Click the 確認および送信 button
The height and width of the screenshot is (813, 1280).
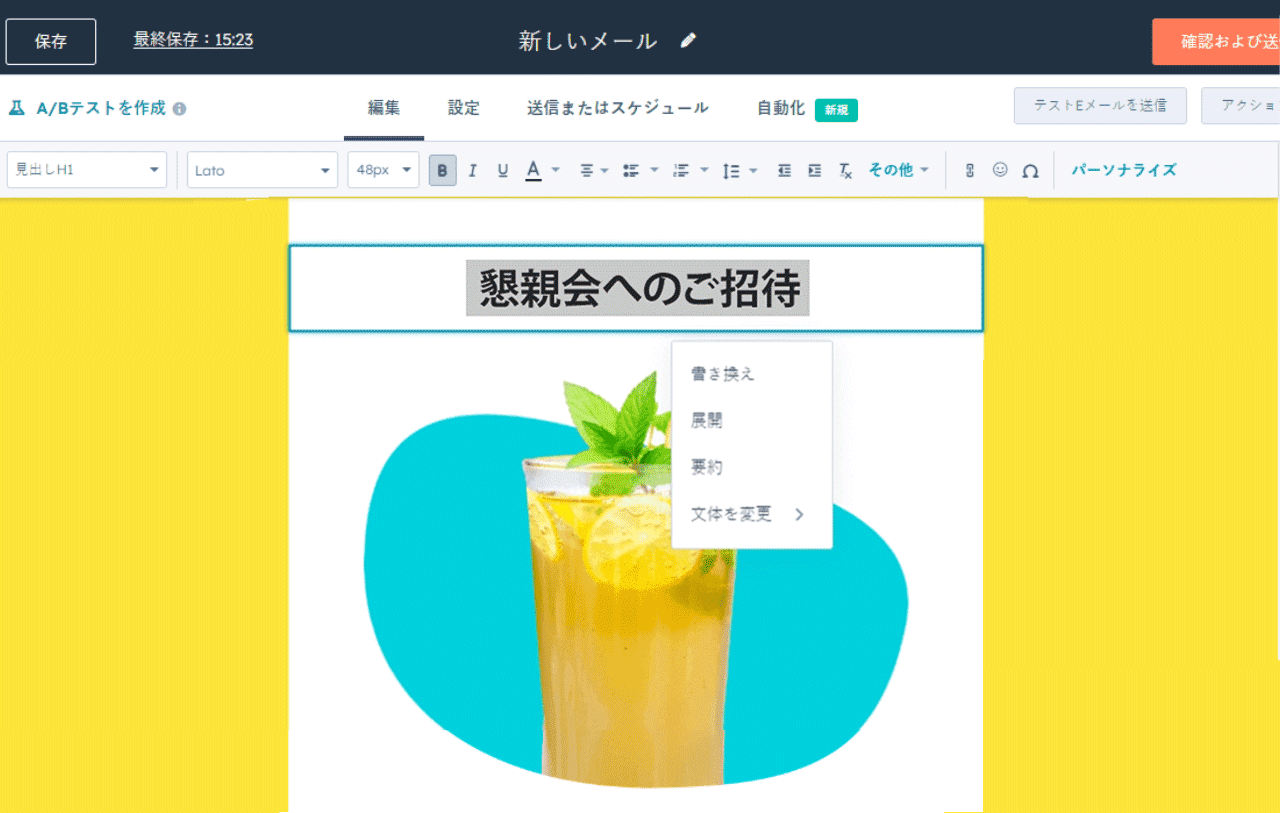coord(1216,42)
